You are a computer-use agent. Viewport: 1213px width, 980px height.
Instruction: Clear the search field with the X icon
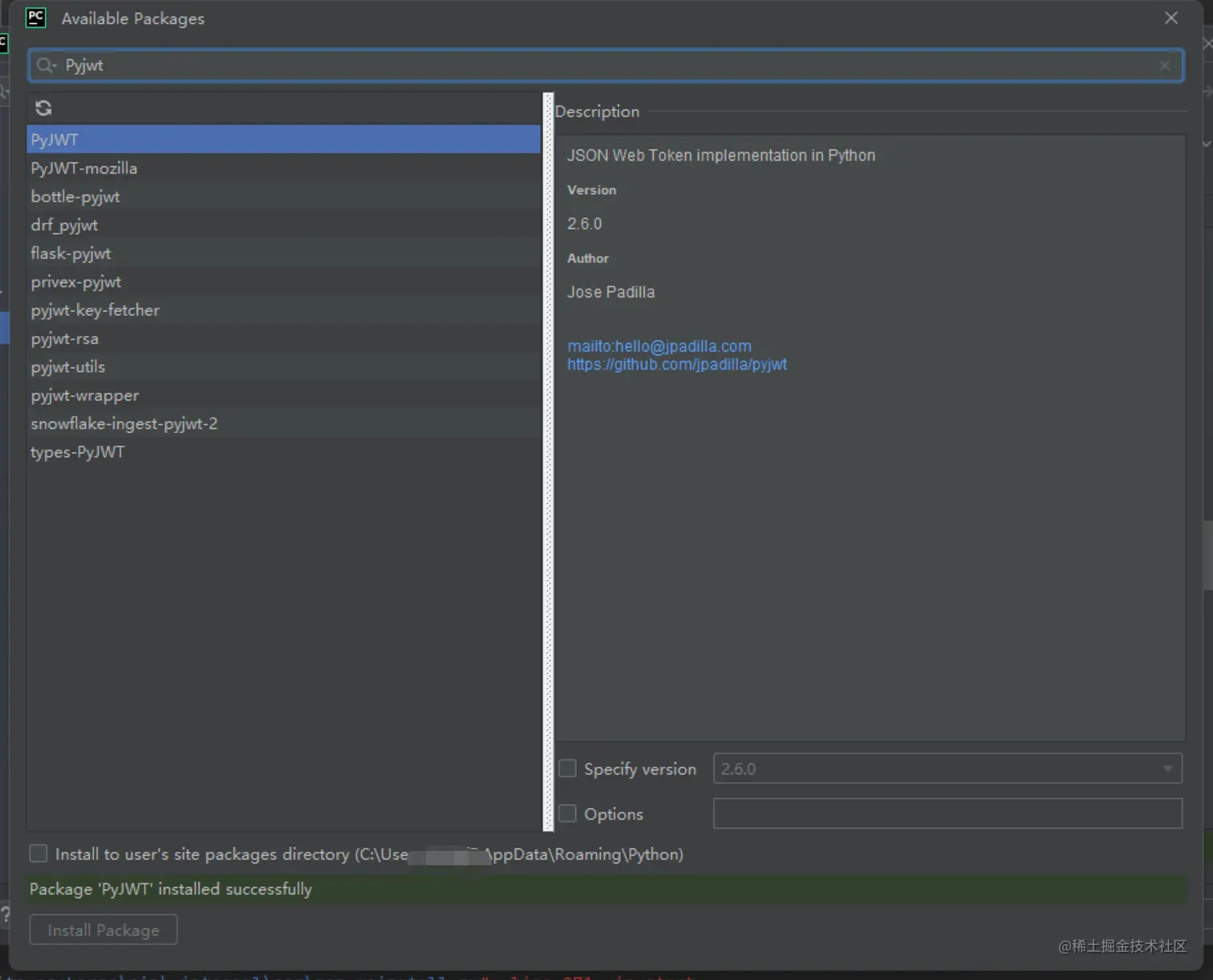tap(1164, 66)
